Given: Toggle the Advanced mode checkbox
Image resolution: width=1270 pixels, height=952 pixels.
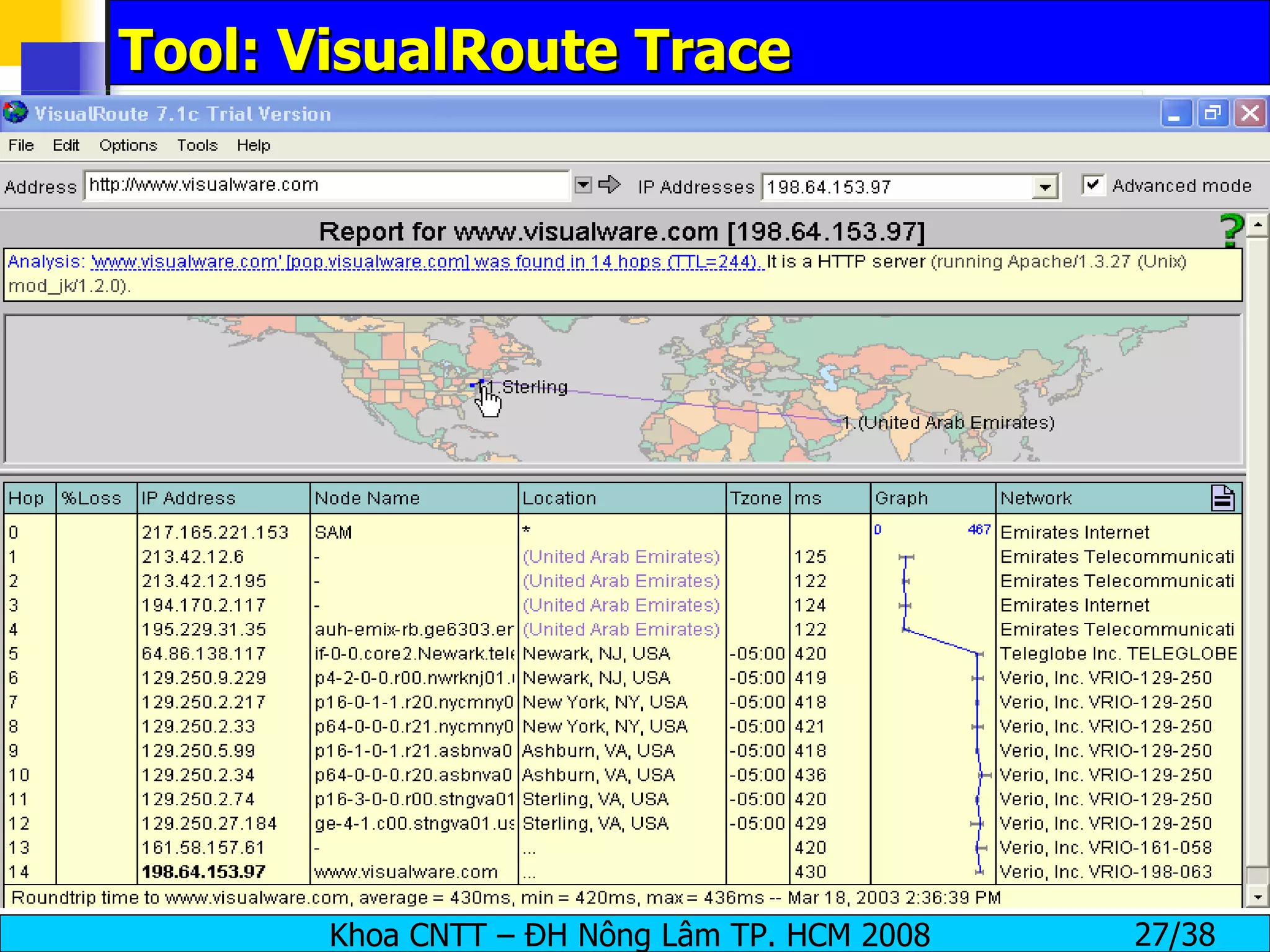Looking at the screenshot, I should tap(1093, 185).
